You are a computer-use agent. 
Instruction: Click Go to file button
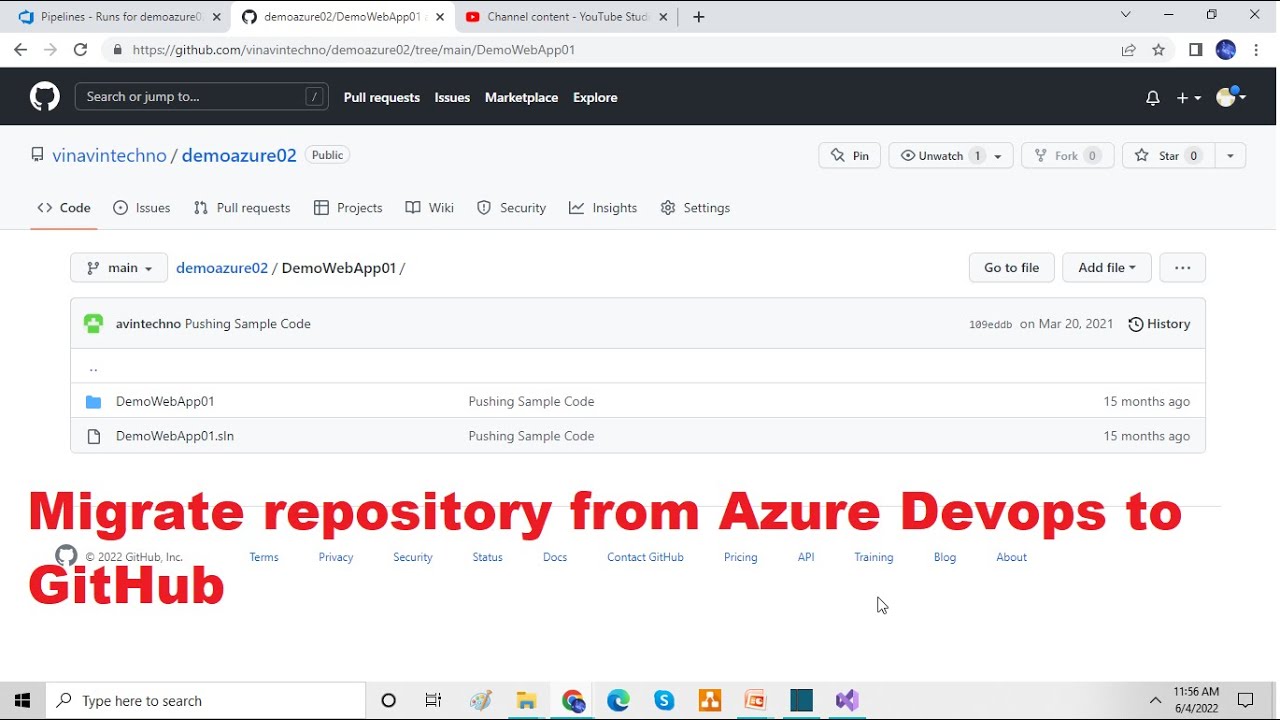tap(1011, 268)
